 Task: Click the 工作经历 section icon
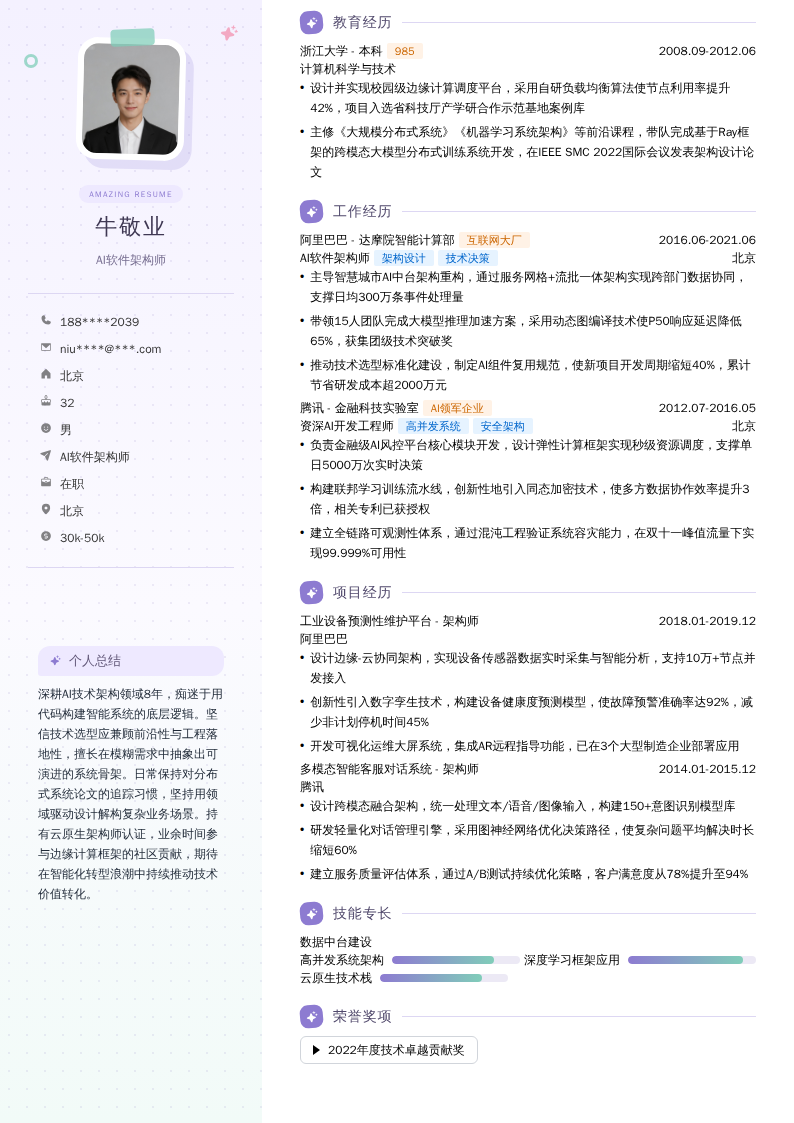(311, 212)
